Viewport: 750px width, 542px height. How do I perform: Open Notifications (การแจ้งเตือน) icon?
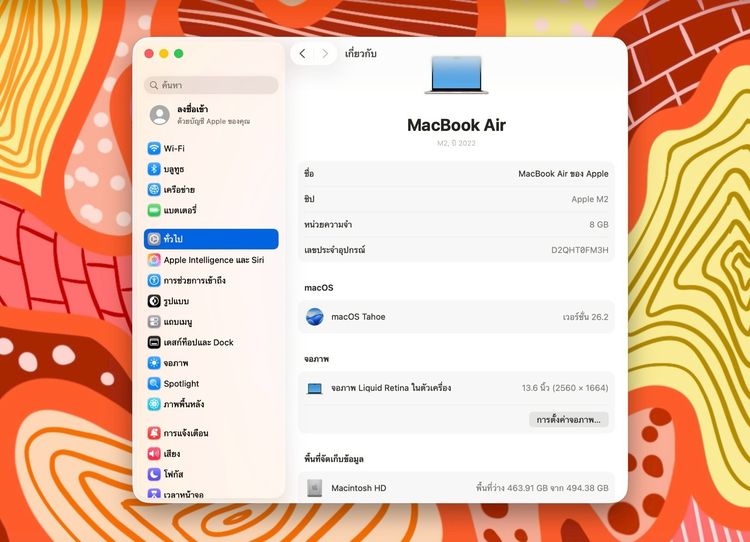click(x=154, y=433)
